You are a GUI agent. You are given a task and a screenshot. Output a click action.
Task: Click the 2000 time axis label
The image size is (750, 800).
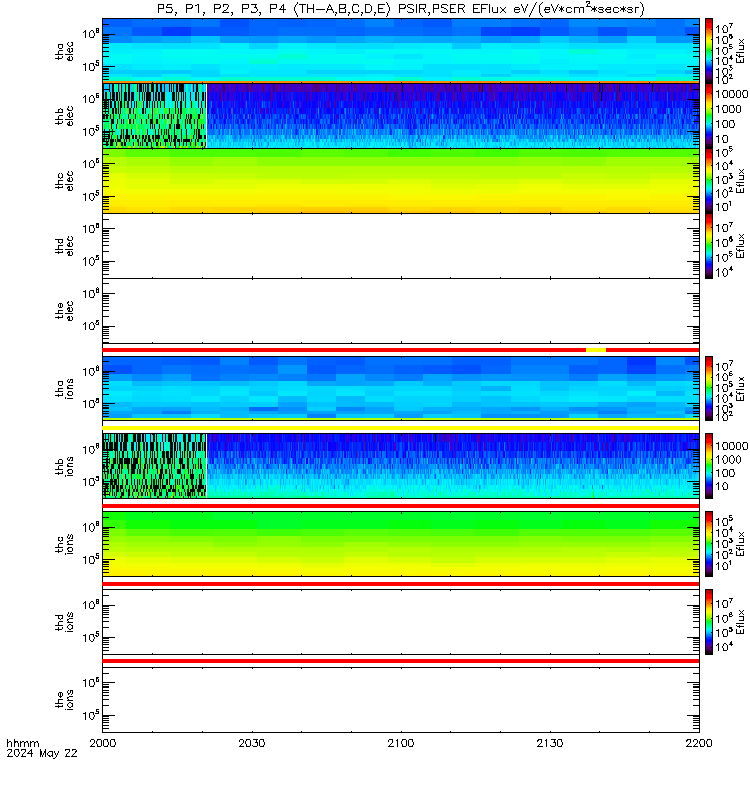[x=103, y=743]
